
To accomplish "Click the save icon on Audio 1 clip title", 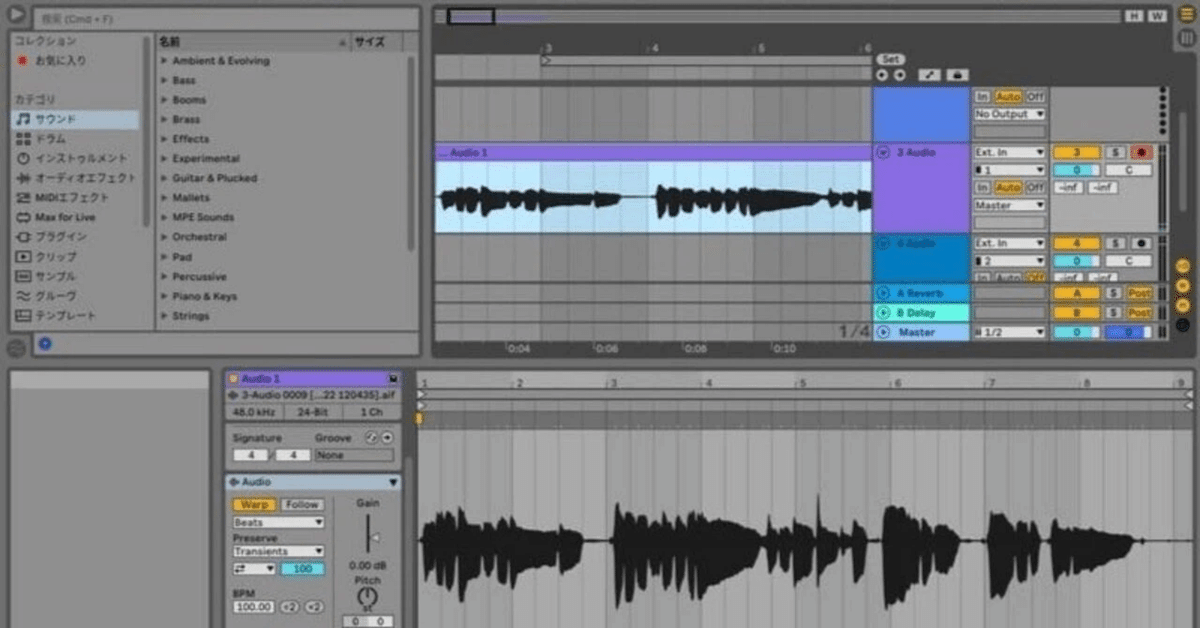I will 393,379.
